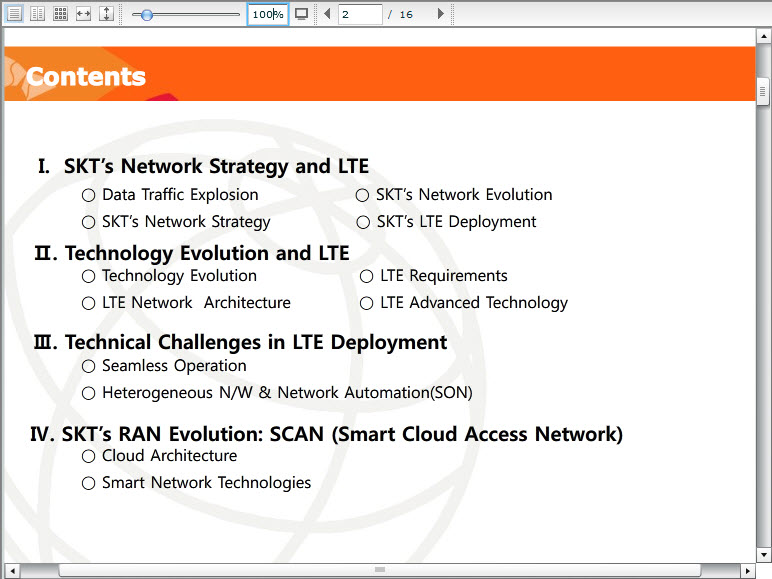Viewport: 772px width, 579px height.
Task: Click heading 'SKT's Network Strategy and LTE'
Action: click(x=216, y=167)
